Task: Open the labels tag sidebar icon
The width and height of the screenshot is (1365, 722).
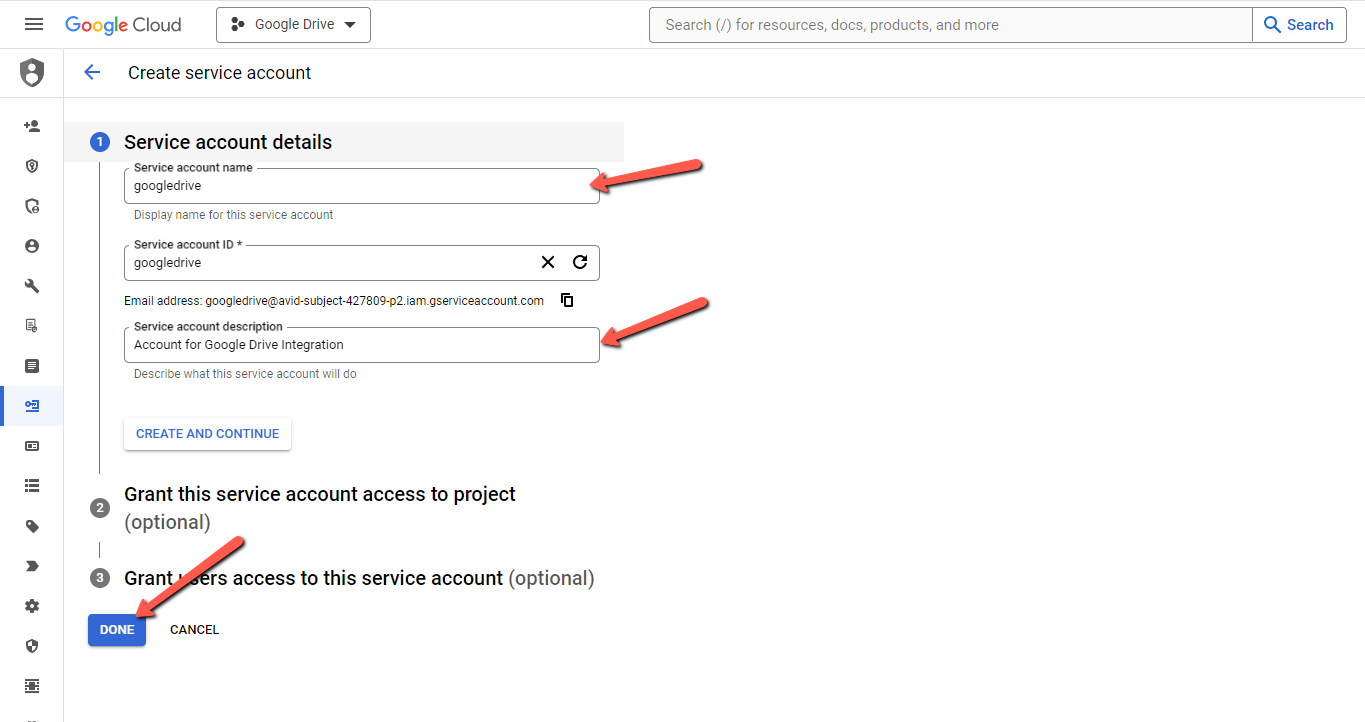Action: [32, 526]
